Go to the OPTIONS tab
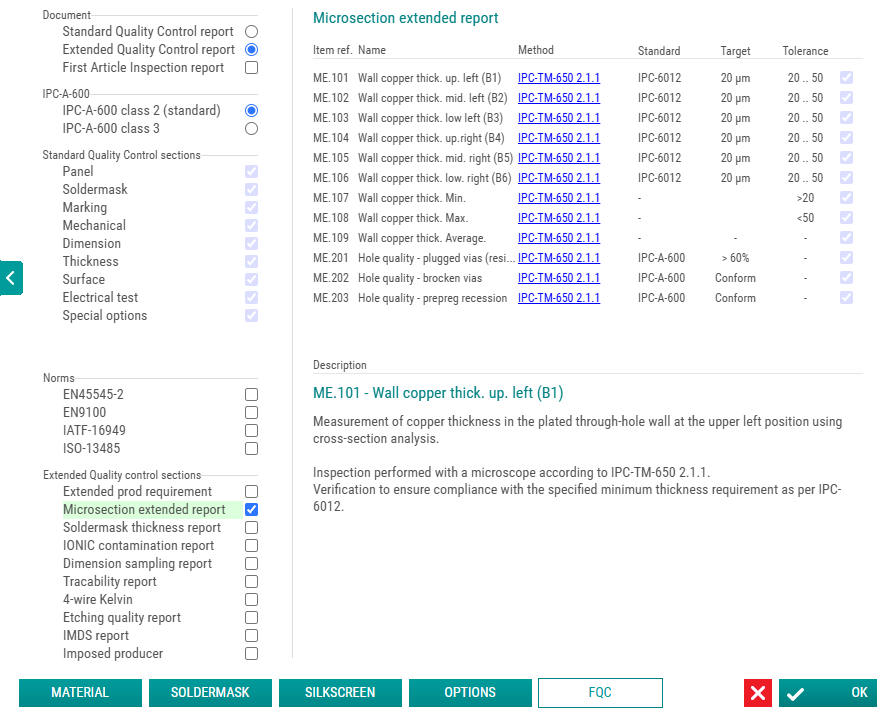The width and height of the screenshot is (884, 719). (x=470, y=692)
